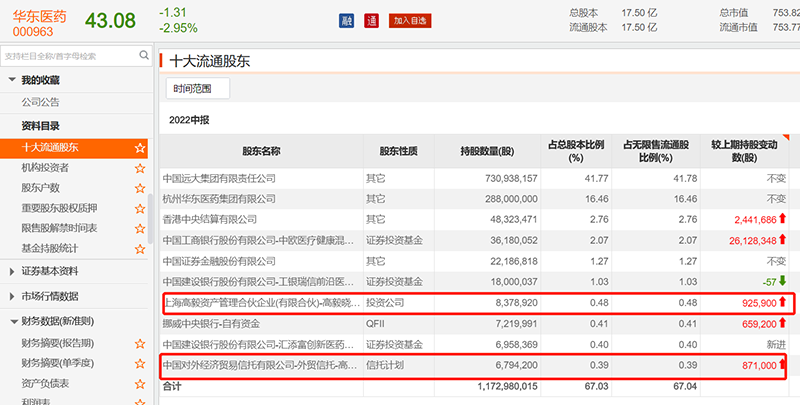This screenshot has height=405, width=800.
Task: Add stock via 加入自选 button
Action: [x=410, y=21]
